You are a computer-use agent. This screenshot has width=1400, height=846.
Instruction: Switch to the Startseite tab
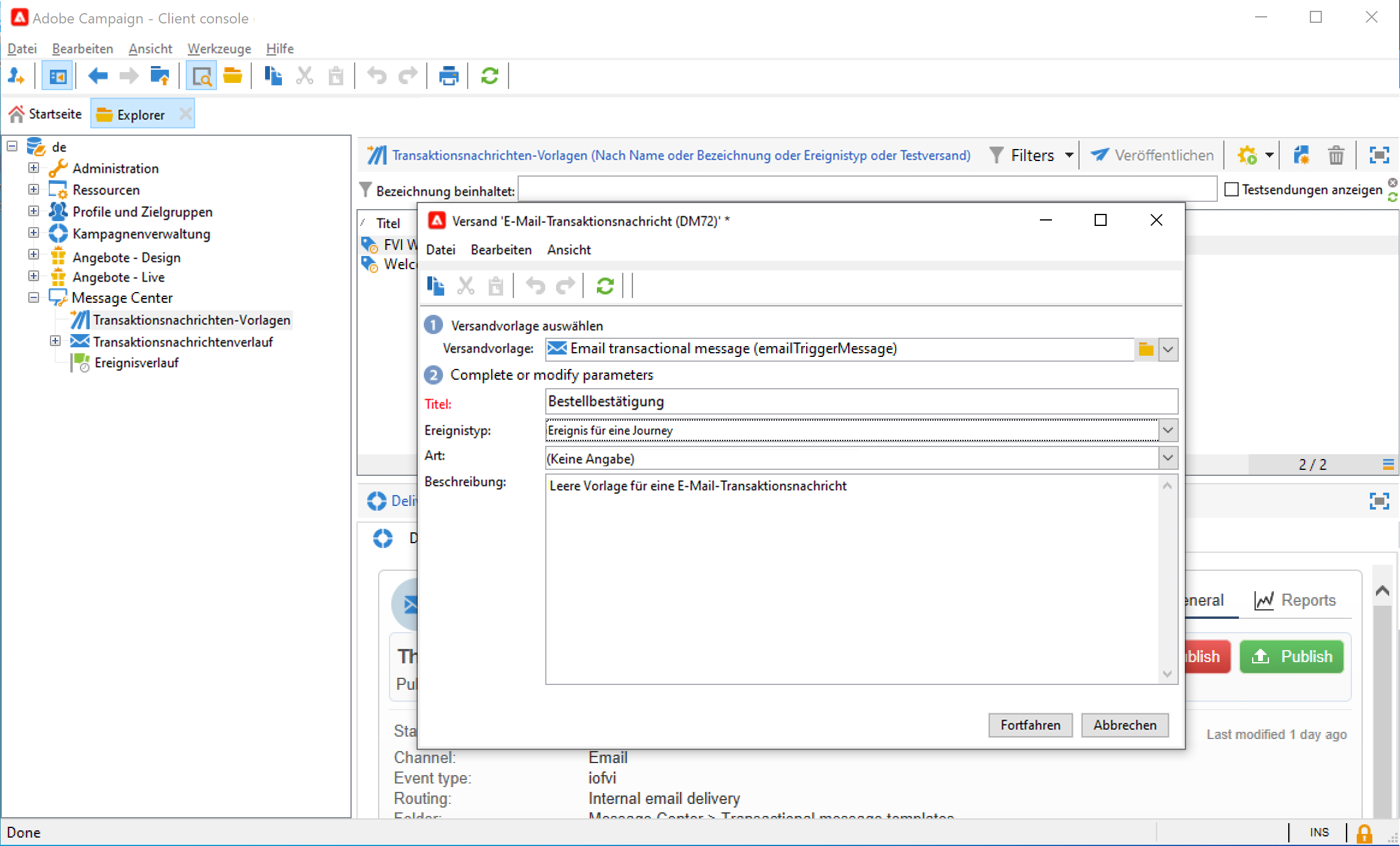[46, 114]
